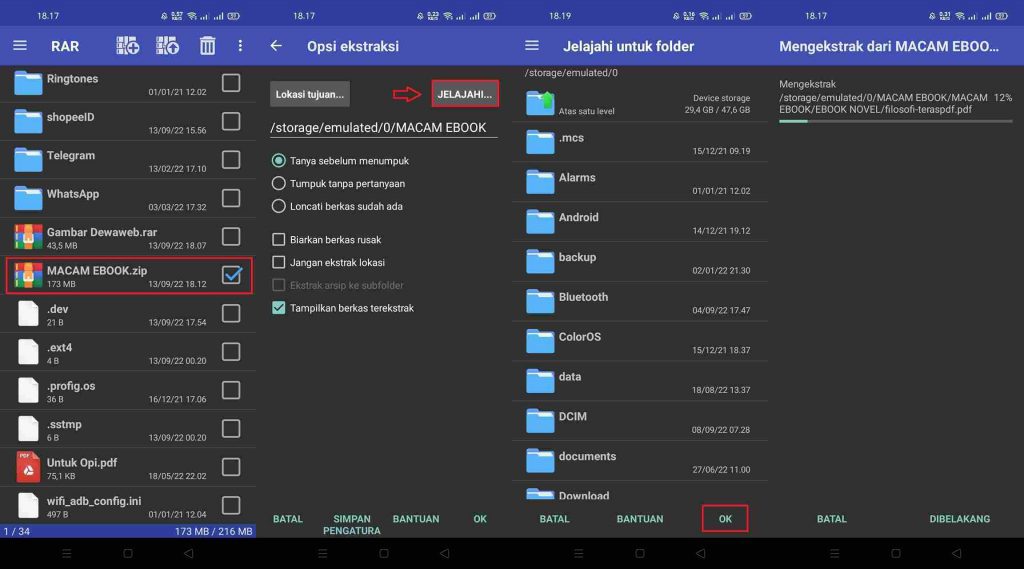Screen dimensions: 1024x569
Task: Open hamburger menu beside Jelajahi untuk folder
Action: click(532, 46)
